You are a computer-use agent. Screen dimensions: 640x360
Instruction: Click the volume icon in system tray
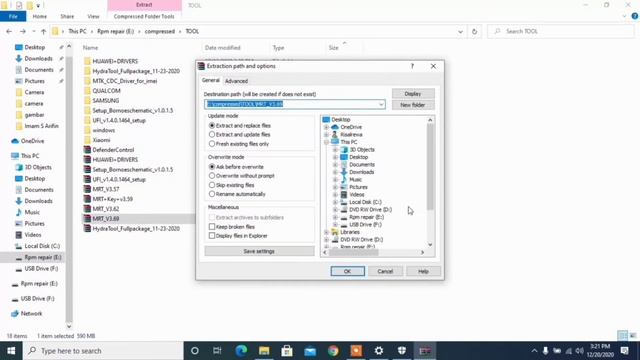click(x=579, y=351)
